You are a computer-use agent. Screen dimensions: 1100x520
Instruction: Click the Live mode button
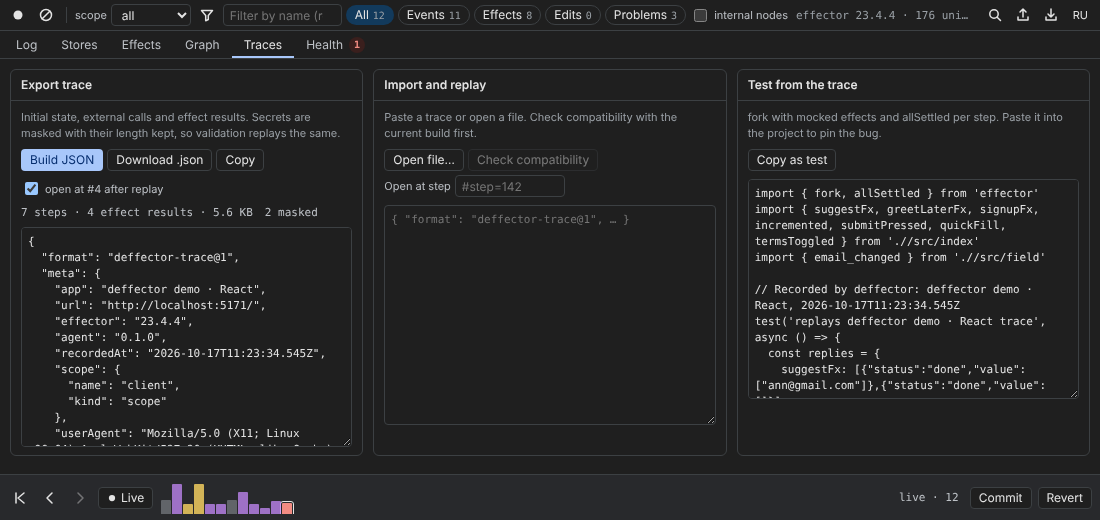tap(126, 498)
